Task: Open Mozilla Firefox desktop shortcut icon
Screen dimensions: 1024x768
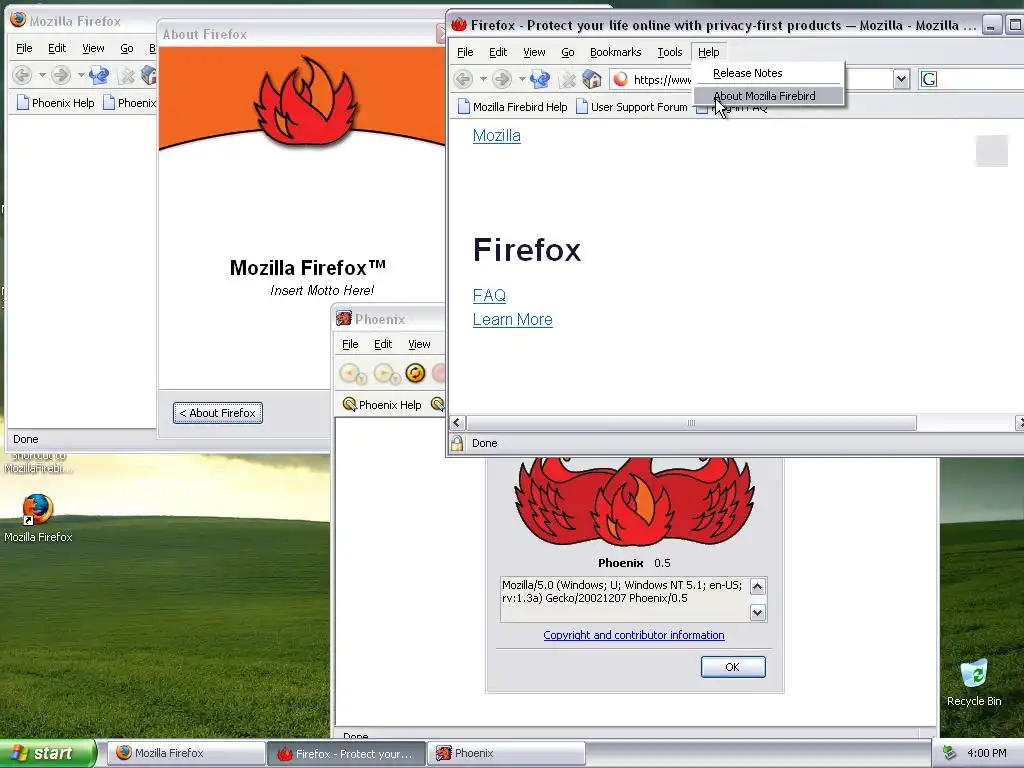Action: pos(38,509)
